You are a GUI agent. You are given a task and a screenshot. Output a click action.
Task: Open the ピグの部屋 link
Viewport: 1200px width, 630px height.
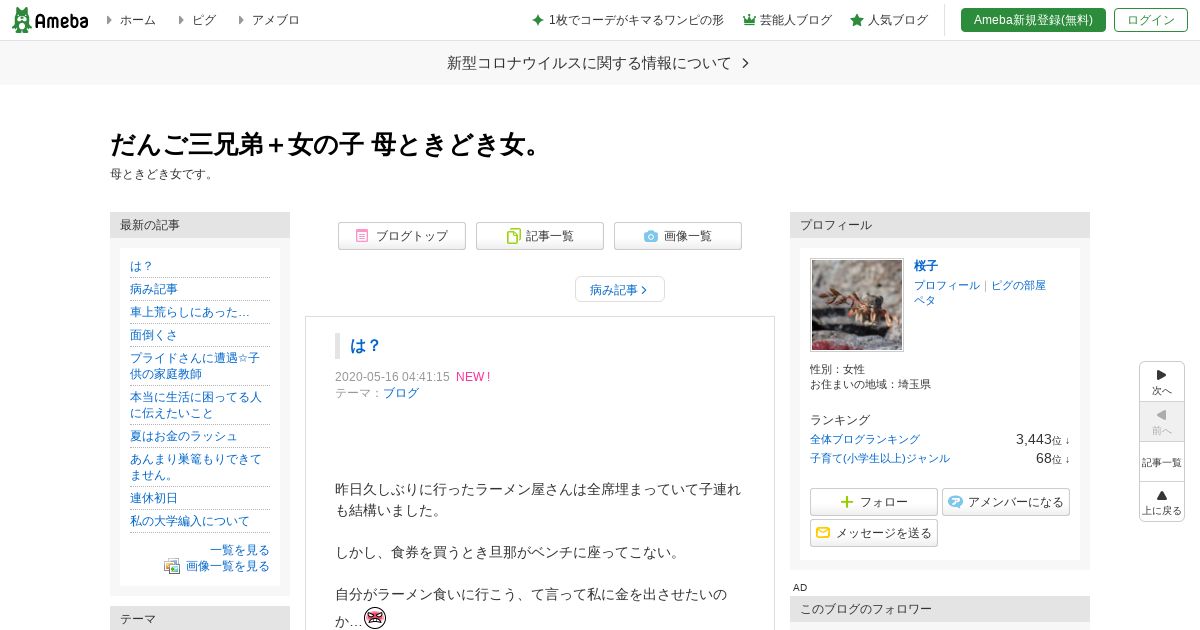[x=1018, y=285]
